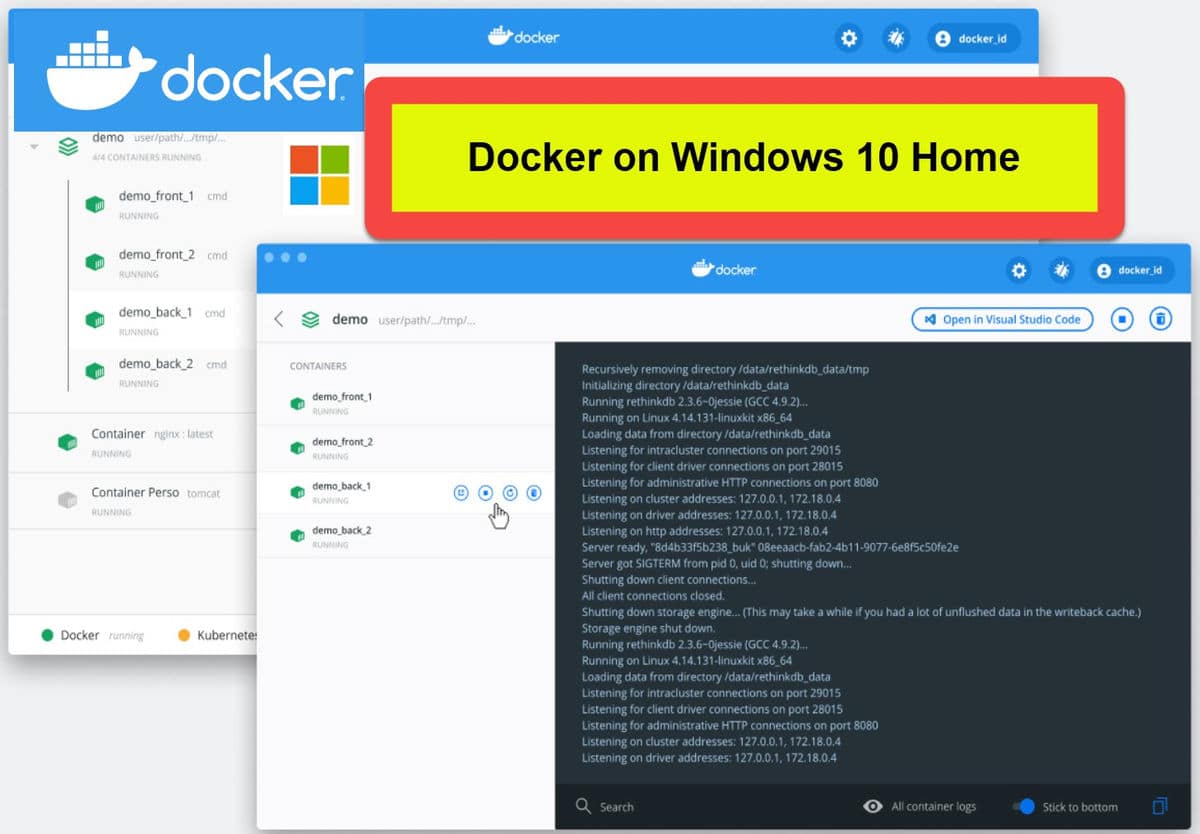The height and width of the screenshot is (834, 1200).
Task: Click the demo stack icon in back window
Action: click(68, 146)
